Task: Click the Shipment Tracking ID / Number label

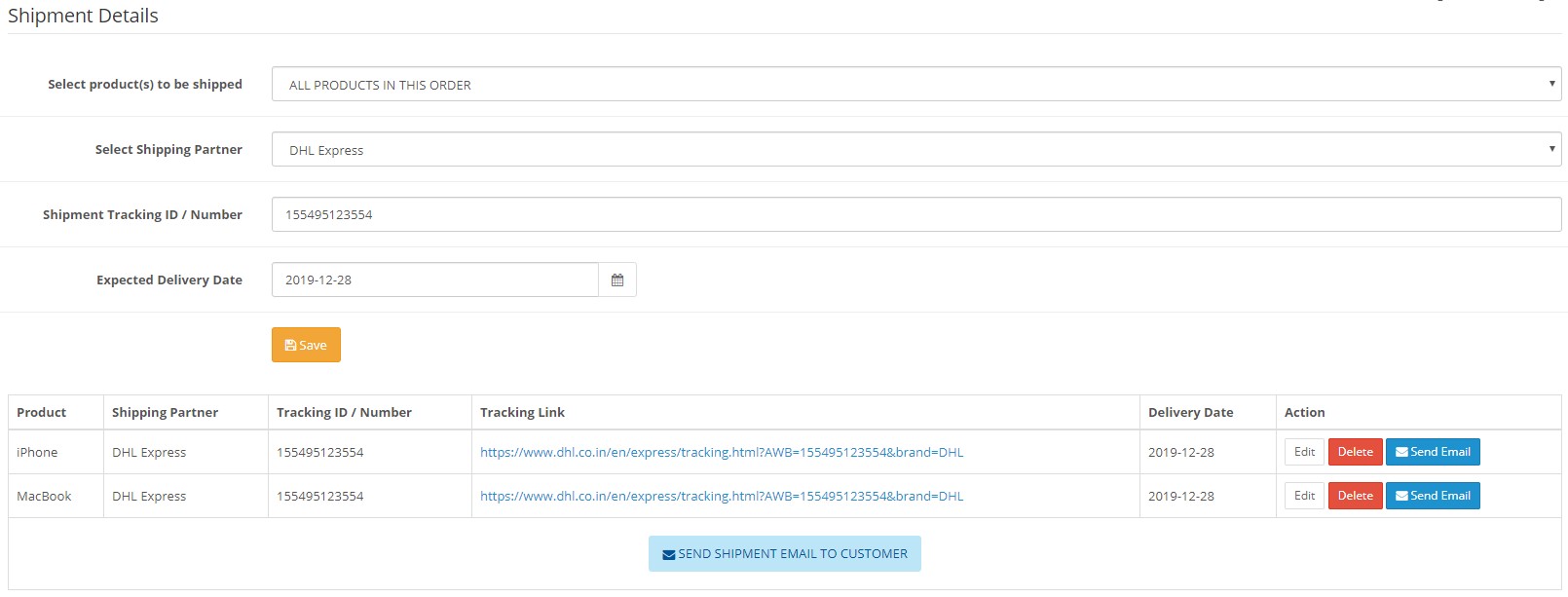Action: [142, 214]
